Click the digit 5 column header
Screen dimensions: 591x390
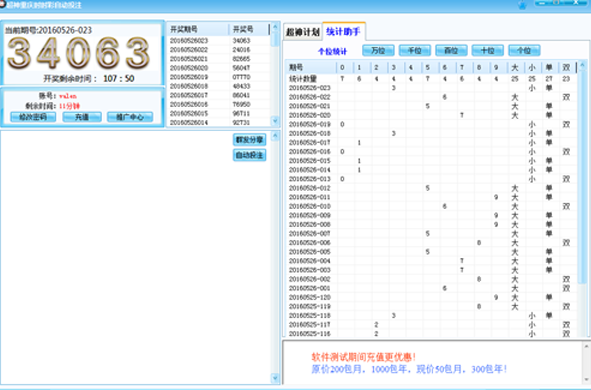428,67
